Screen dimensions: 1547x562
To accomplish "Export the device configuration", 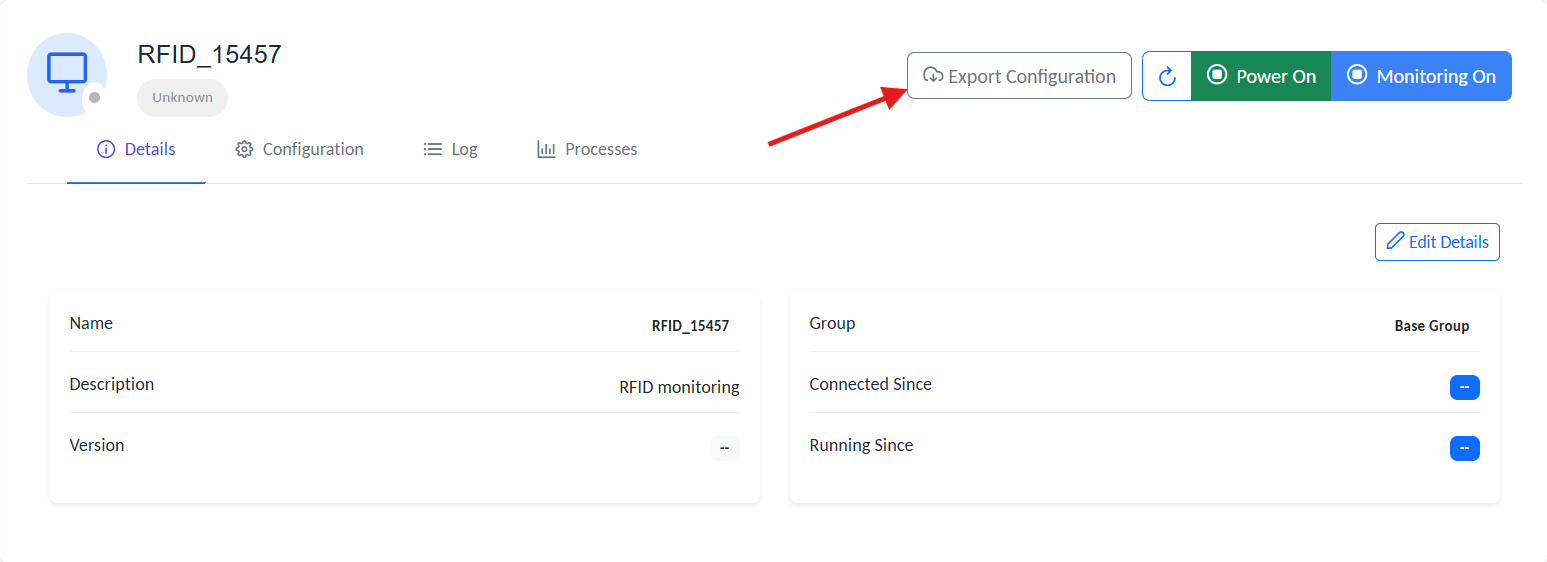I will 1019,76.
